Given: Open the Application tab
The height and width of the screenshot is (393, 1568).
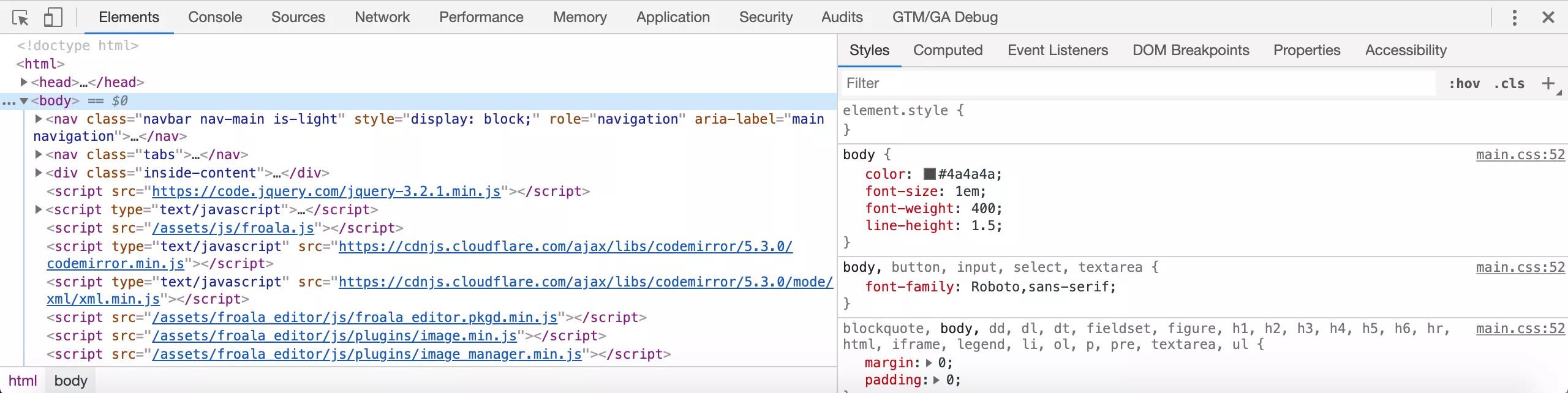Looking at the screenshot, I should click(x=673, y=17).
